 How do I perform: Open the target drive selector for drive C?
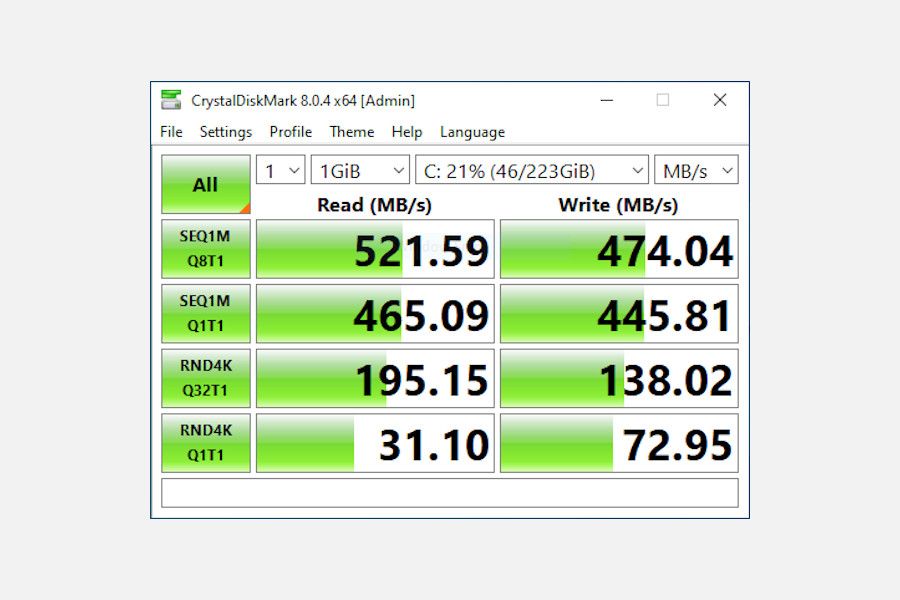533,170
